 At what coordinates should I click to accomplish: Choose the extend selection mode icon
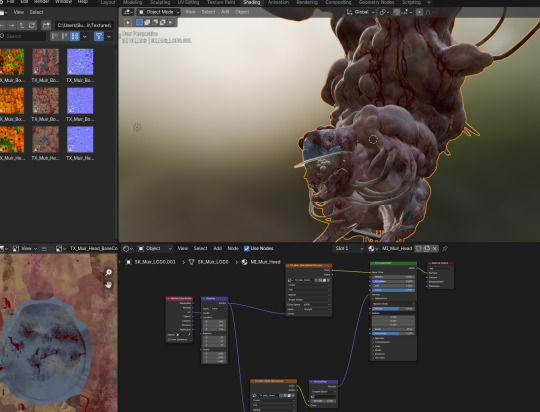tap(147, 22)
